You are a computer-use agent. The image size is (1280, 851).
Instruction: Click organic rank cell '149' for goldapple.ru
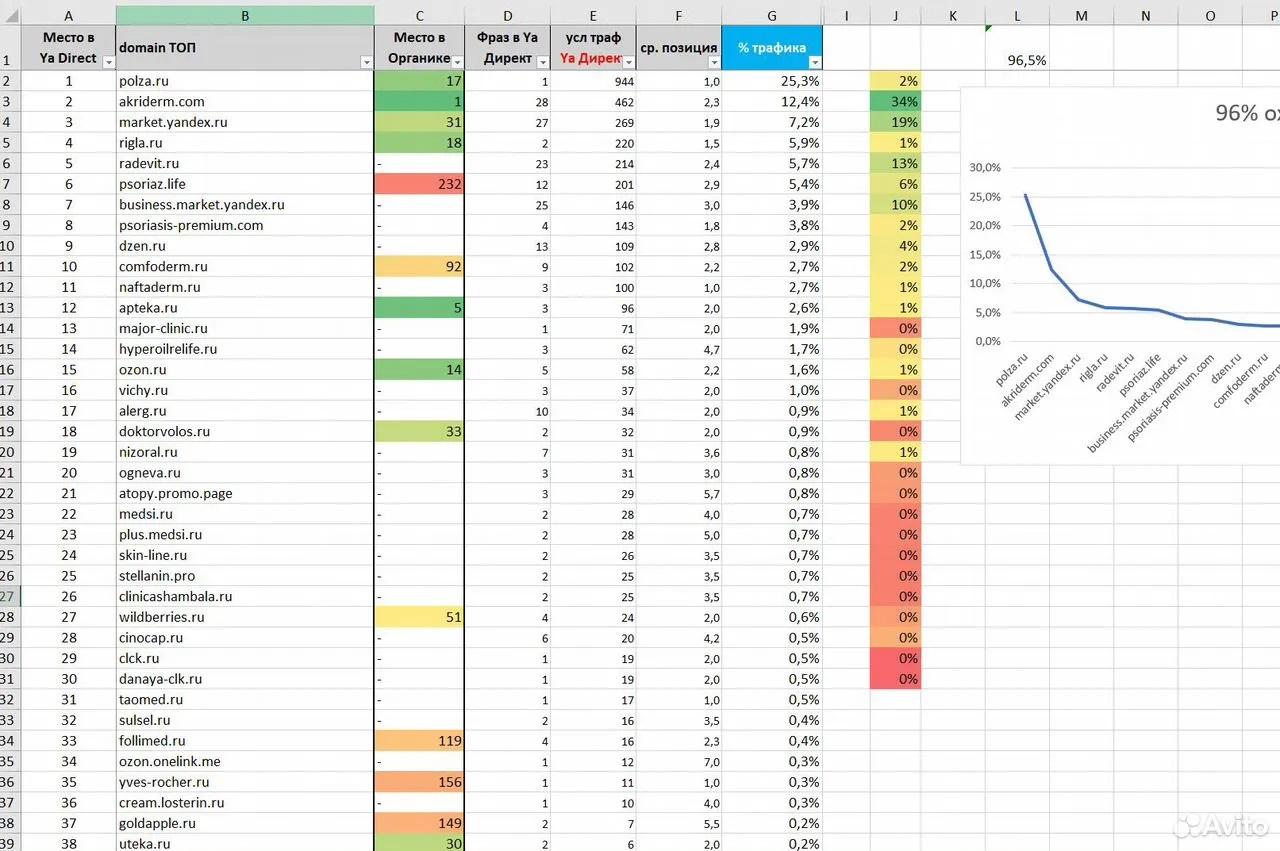(x=420, y=823)
